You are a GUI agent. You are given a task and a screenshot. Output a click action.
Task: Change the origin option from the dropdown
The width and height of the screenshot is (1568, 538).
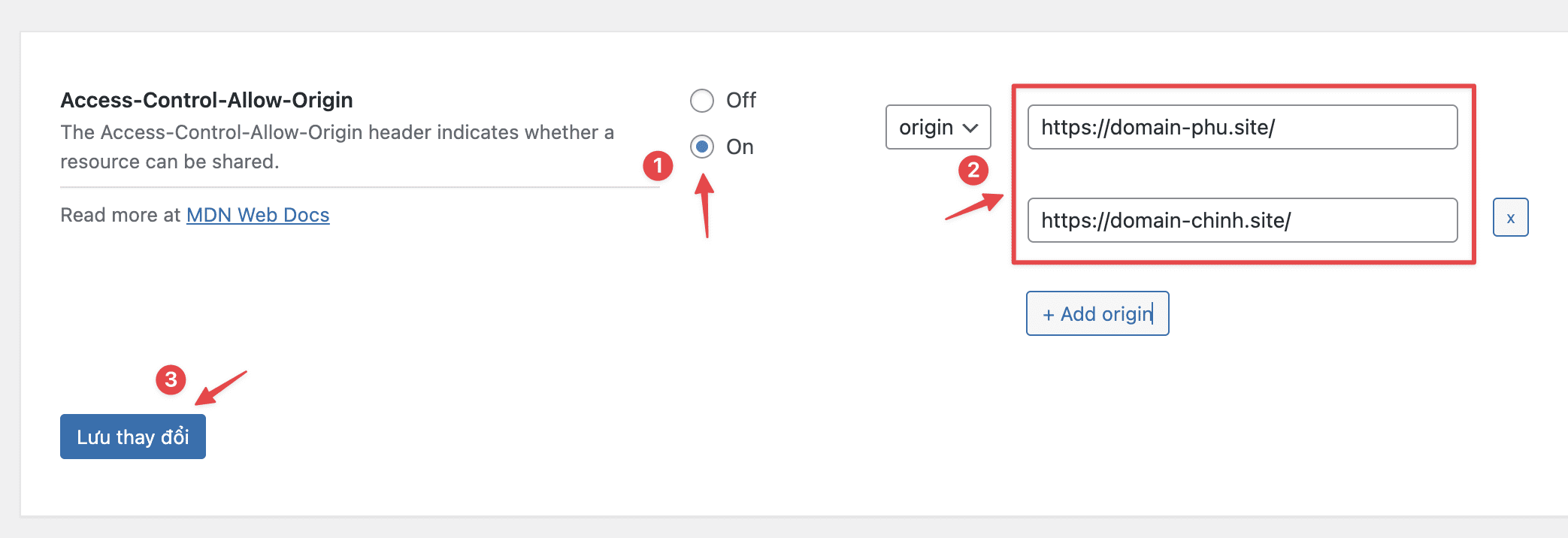(x=938, y=127)
